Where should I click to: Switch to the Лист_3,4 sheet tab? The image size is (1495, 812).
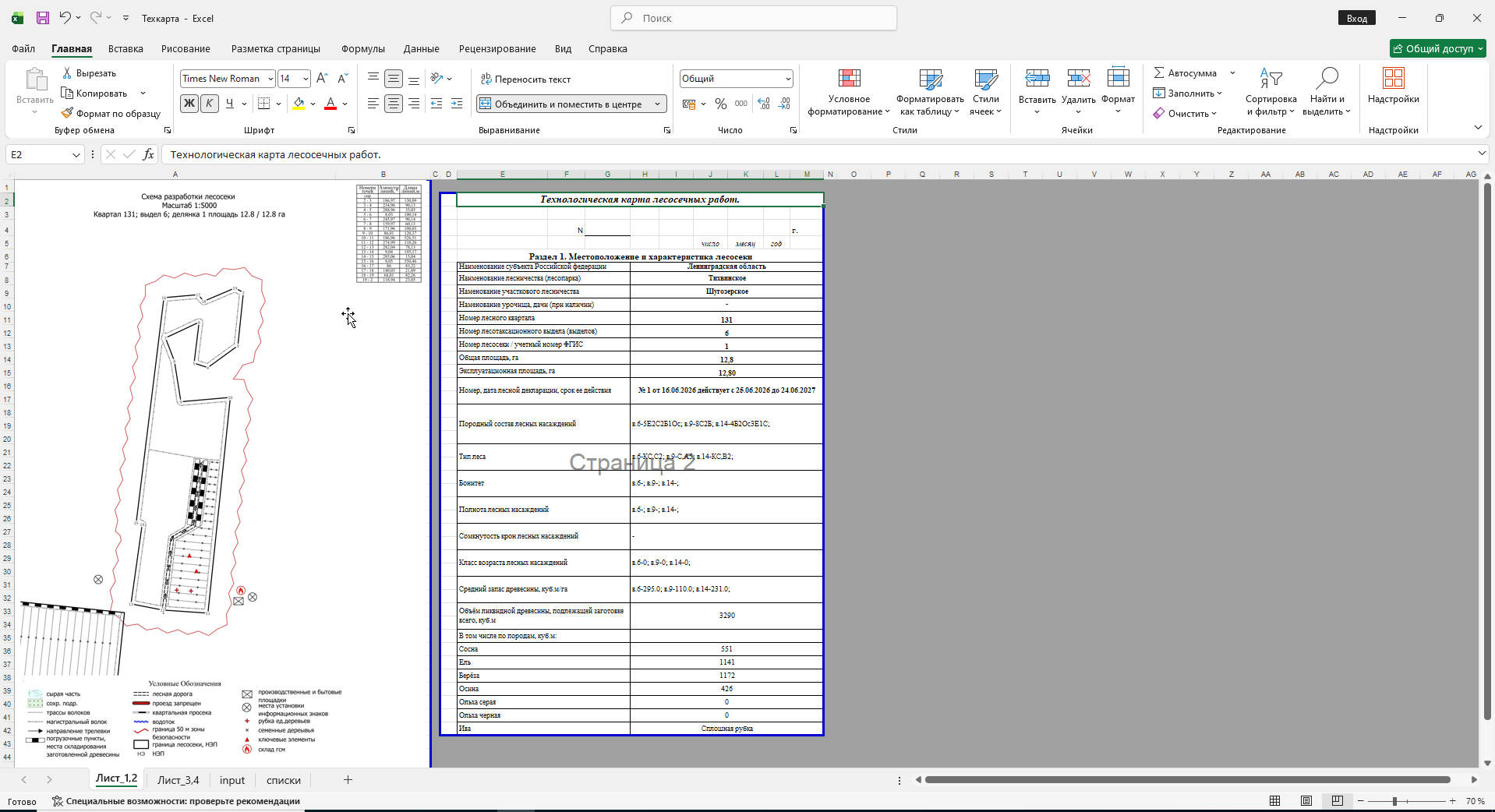(x=178, y=780)
